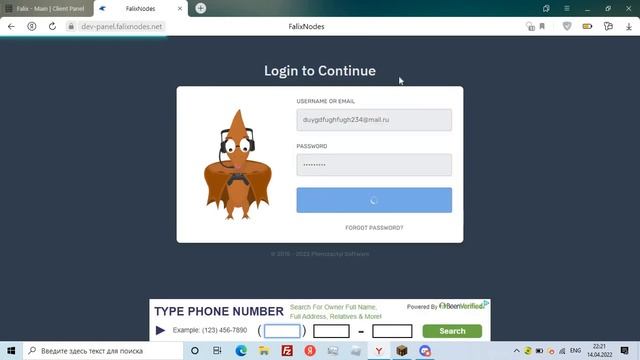Open Task View on the taskbar
This screenshot has width=640, height=360.
pyautogui.click(x=217, y=351)
